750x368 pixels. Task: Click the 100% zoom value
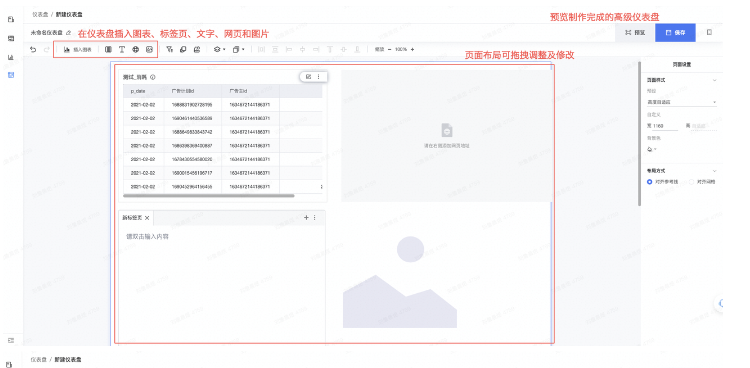(401, 49)
